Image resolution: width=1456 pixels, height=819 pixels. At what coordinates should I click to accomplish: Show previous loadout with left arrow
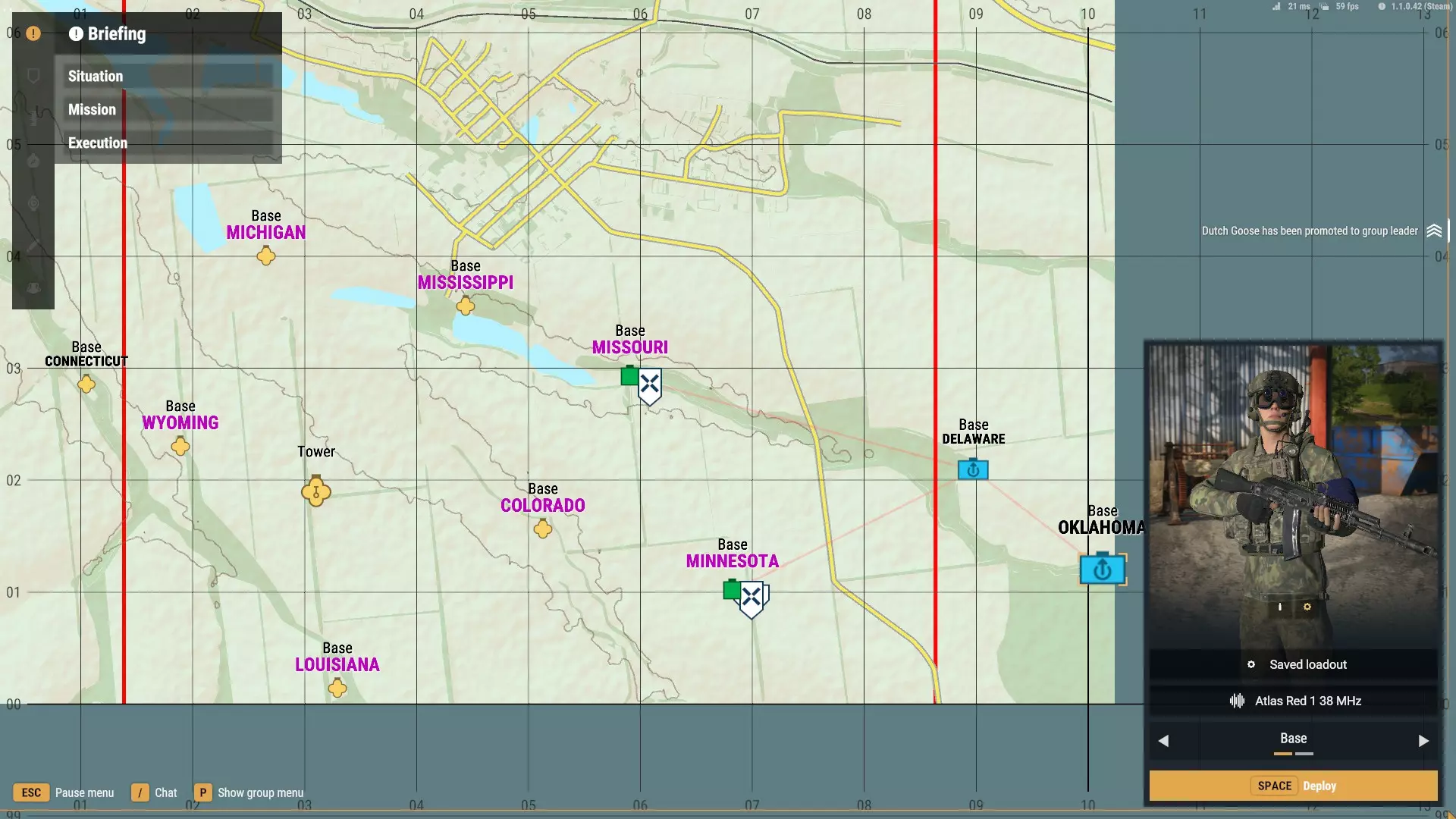tap(1163, 741)
